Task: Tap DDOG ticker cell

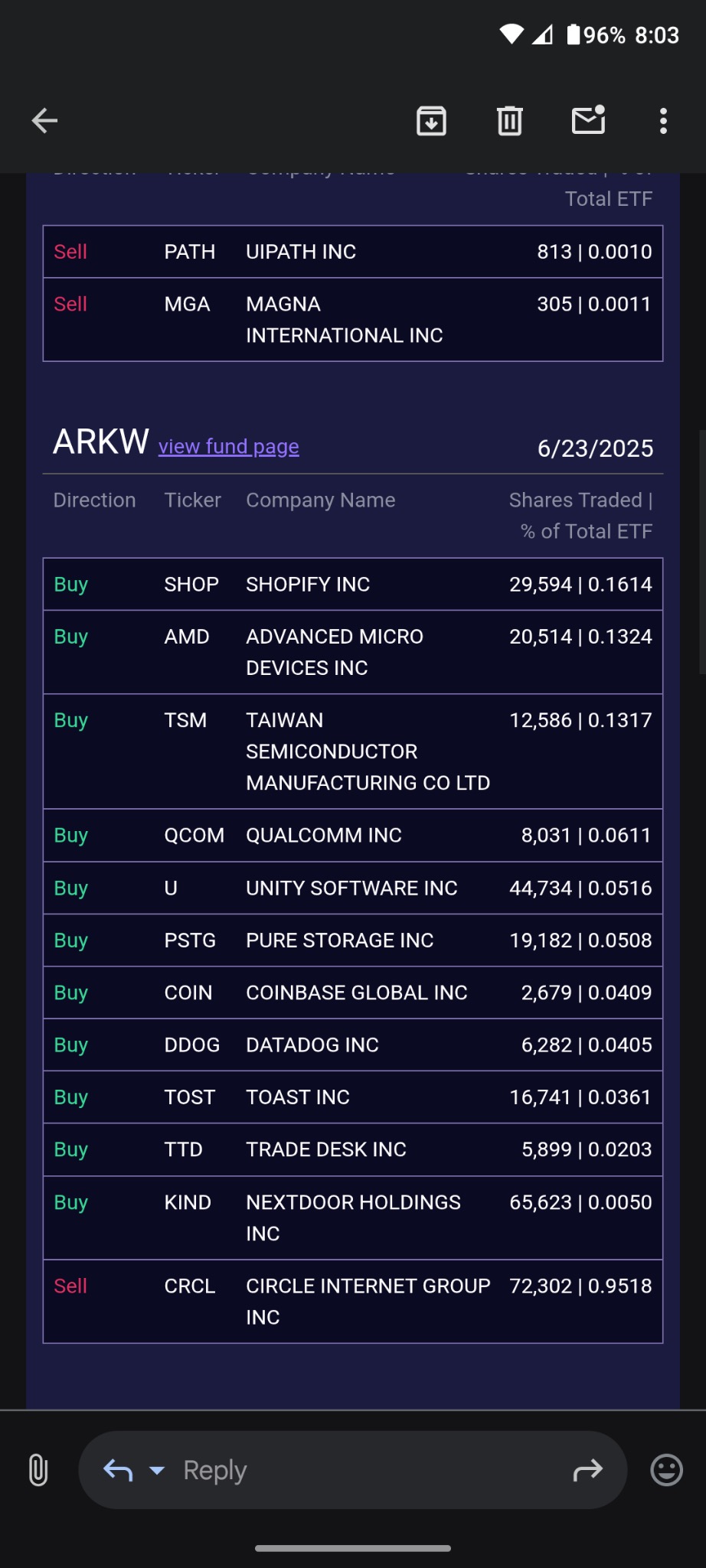Action: (192, 1045)
